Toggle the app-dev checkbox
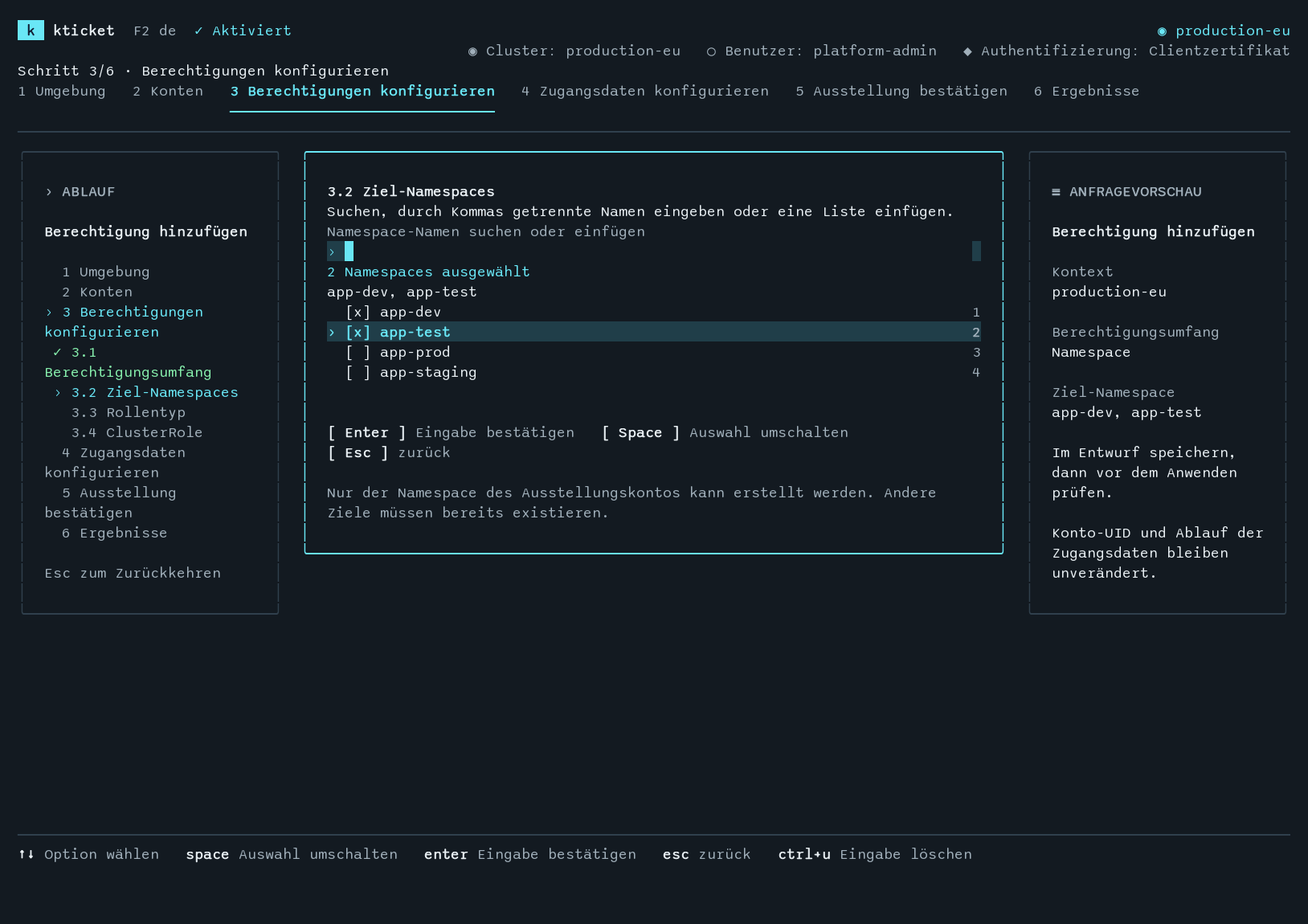The height and width of the screenshot is (924, 1308). click(x=358, y=312)
